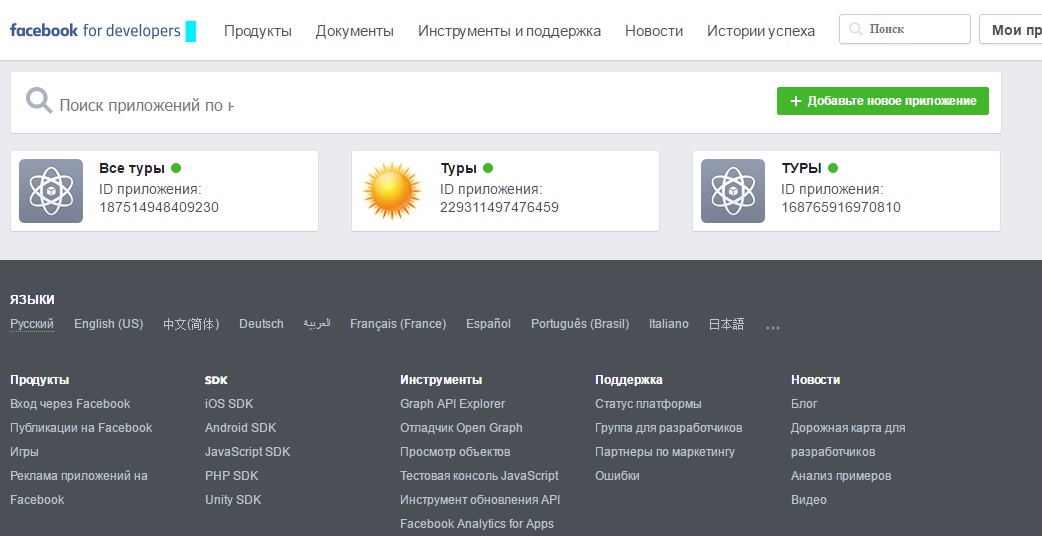Open PHP SDK footer link
Viewport: 1042px width, 536px height.
[232, 476]
